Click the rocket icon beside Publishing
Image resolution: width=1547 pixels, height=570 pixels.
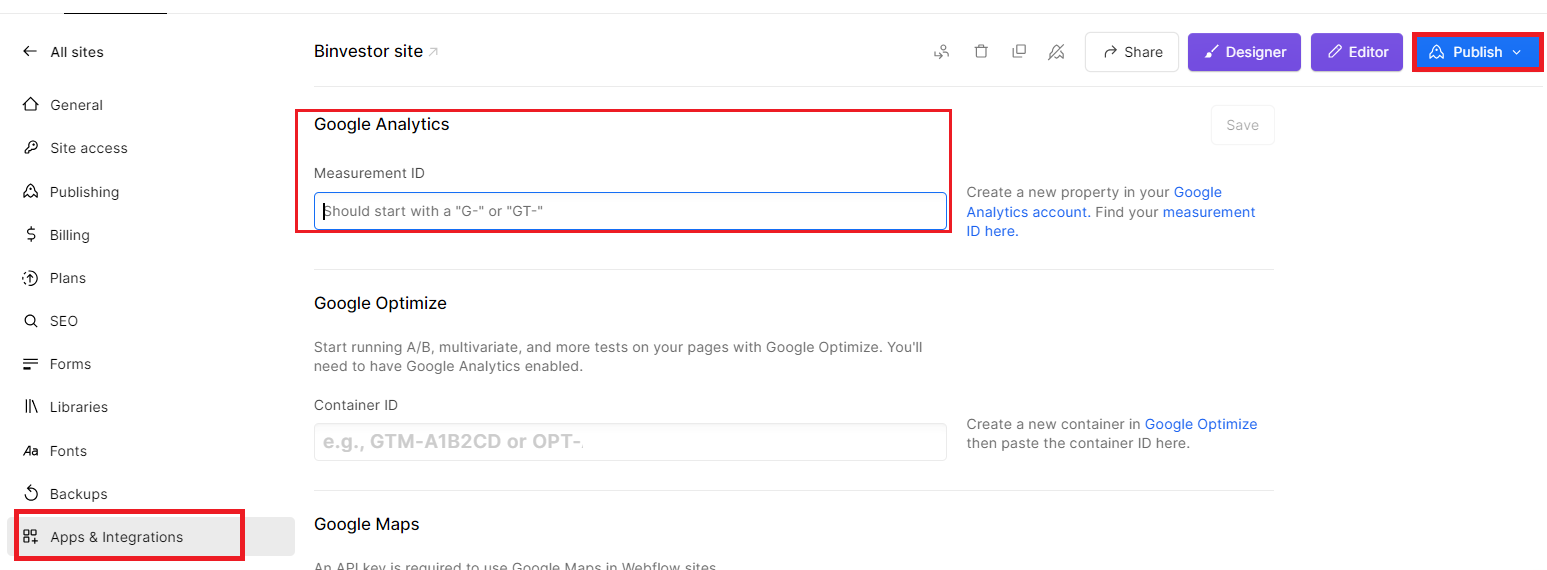click(x=31, y=192)
